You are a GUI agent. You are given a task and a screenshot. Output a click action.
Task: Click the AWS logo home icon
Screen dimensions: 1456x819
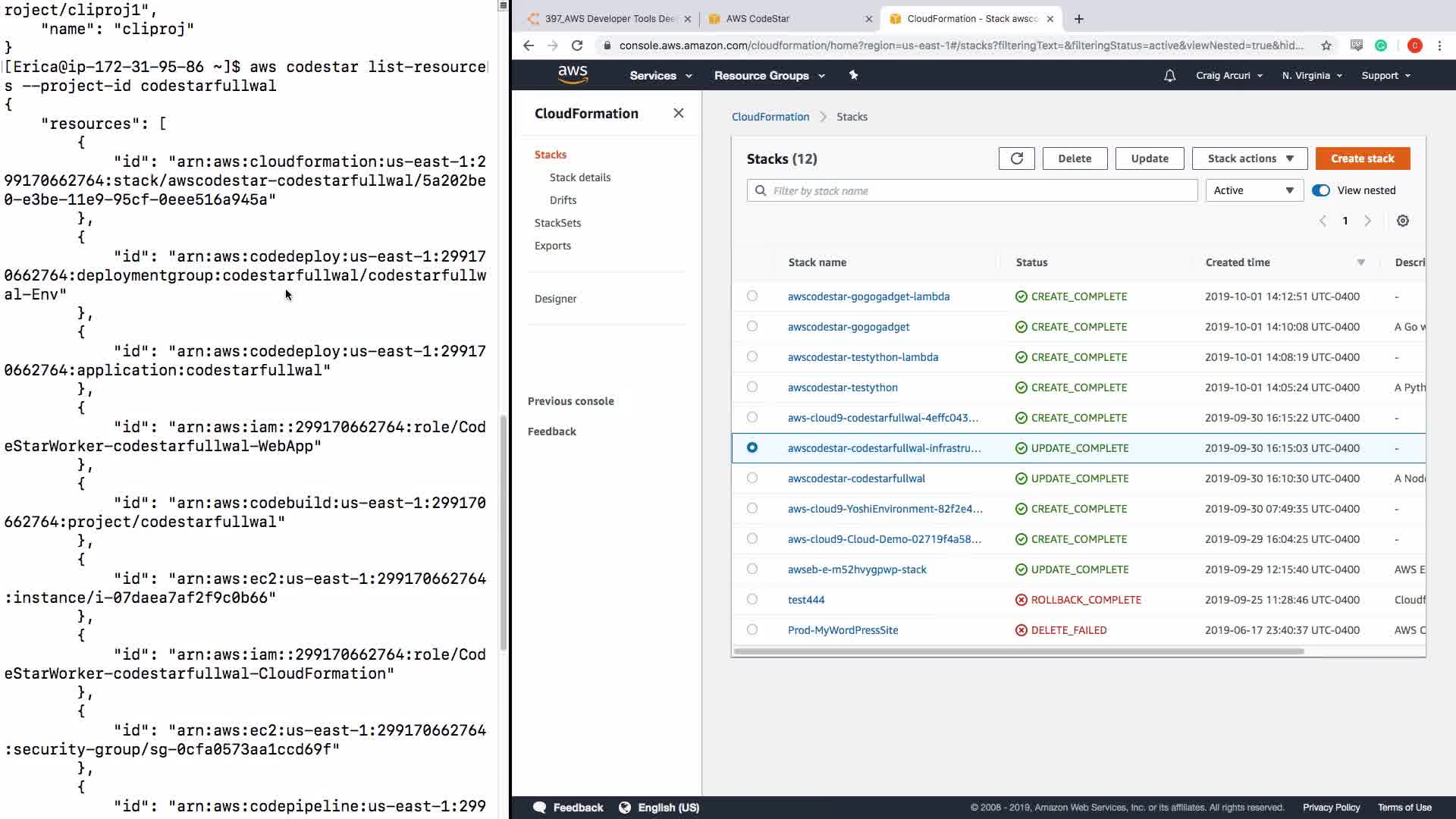[x=573, y=75]
